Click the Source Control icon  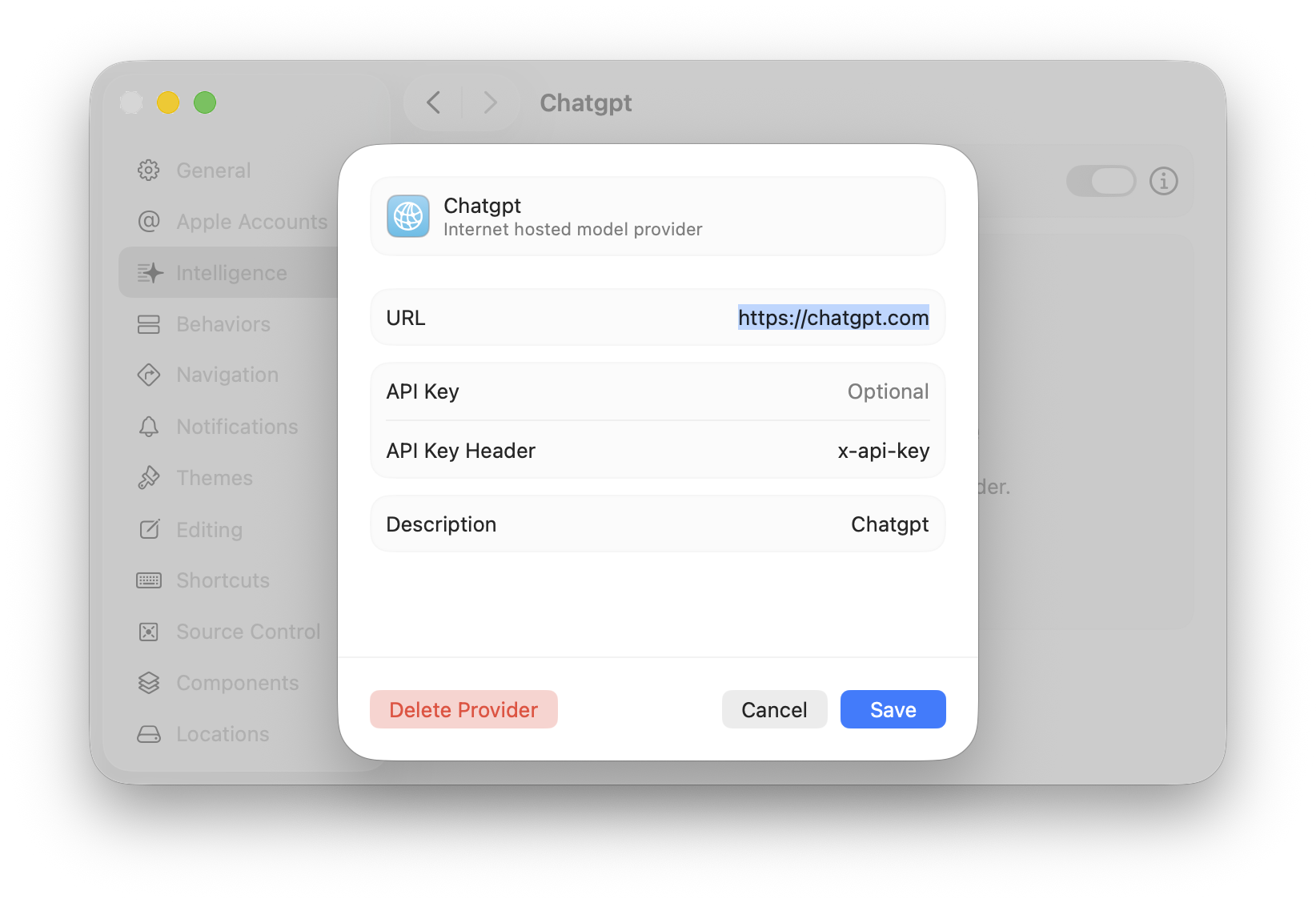click(149, 632)
